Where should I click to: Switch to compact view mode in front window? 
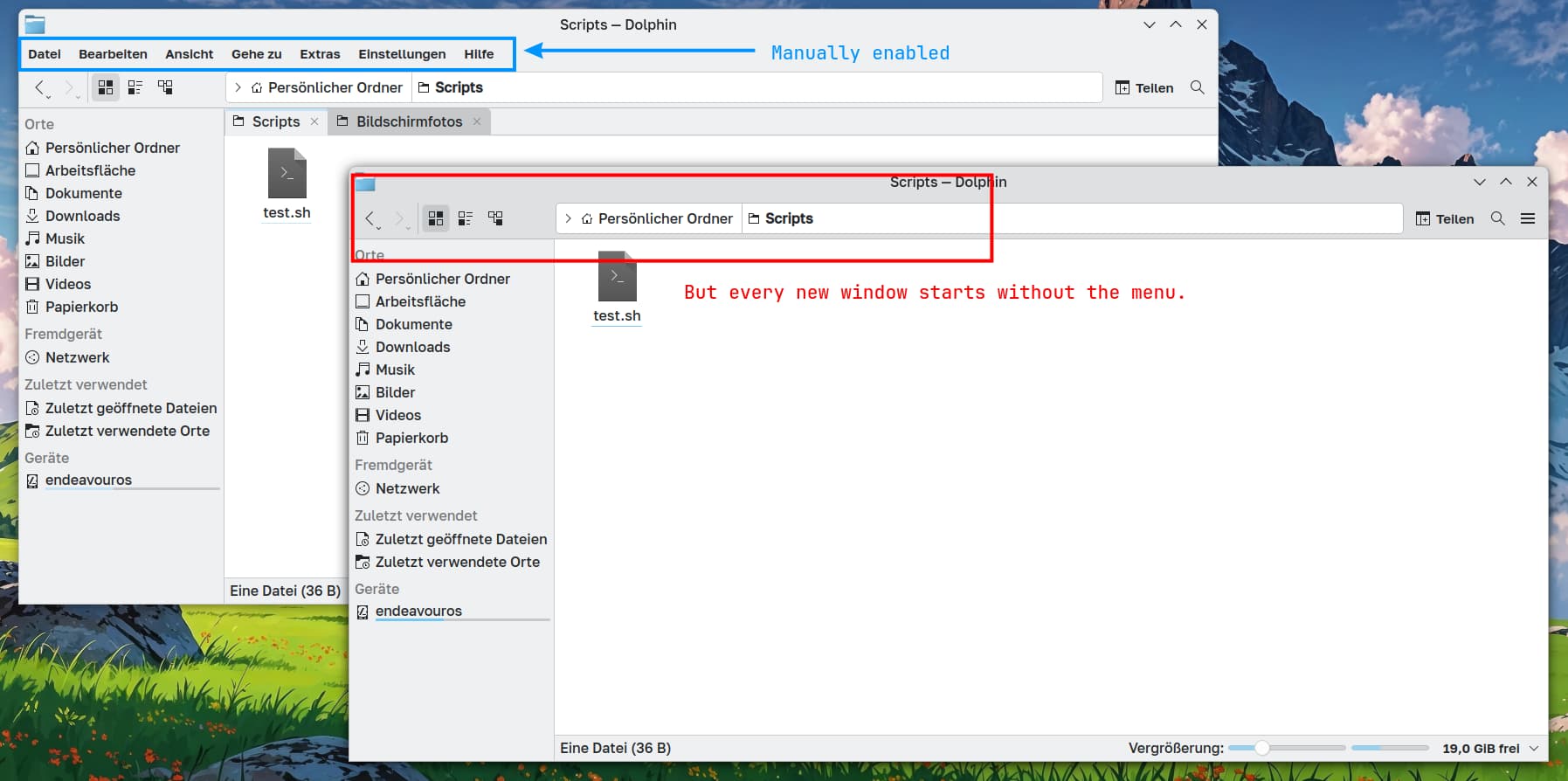click(466, 218)
